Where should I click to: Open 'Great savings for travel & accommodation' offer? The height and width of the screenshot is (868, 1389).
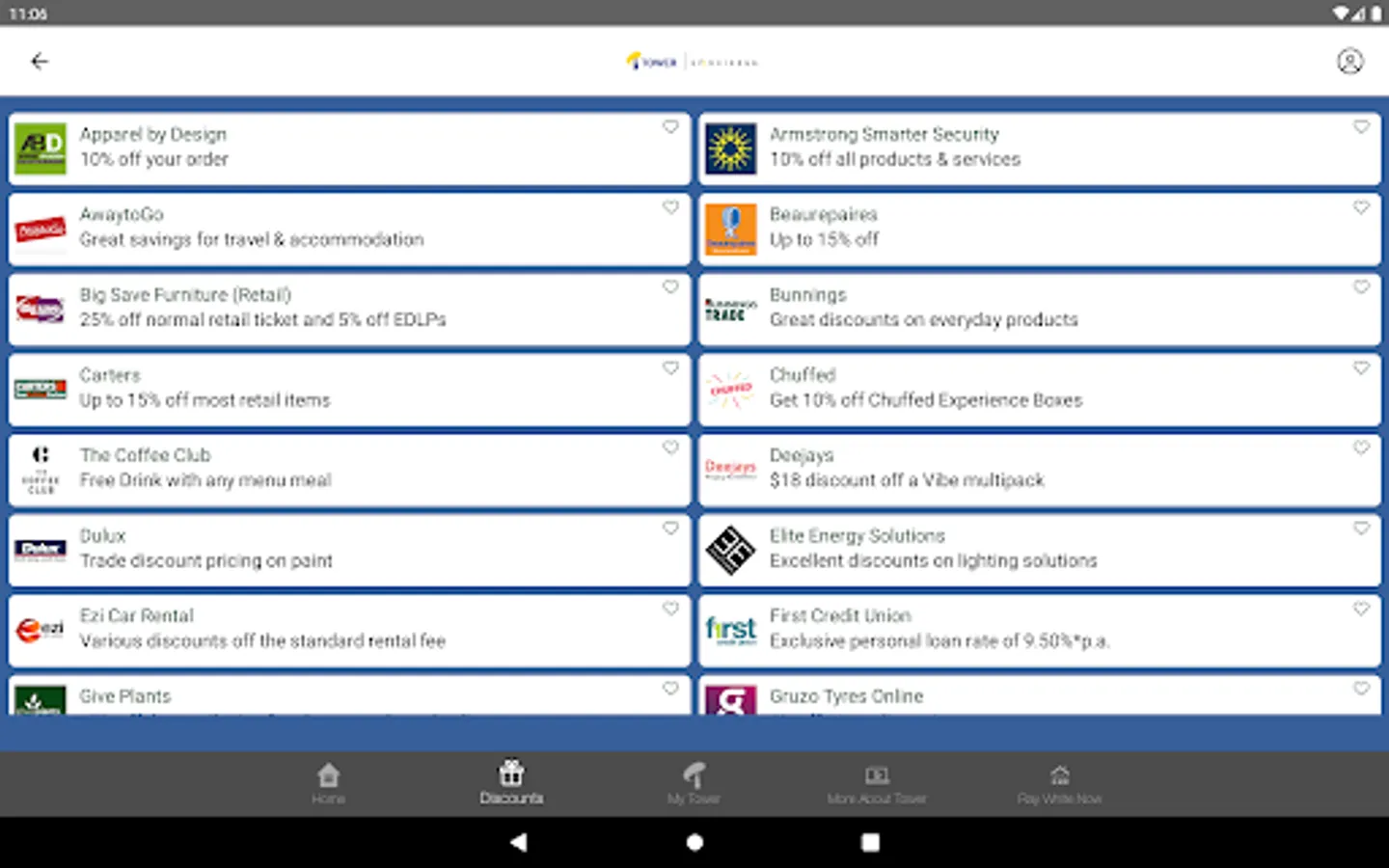pyautogui.click(x=252, y=240)
